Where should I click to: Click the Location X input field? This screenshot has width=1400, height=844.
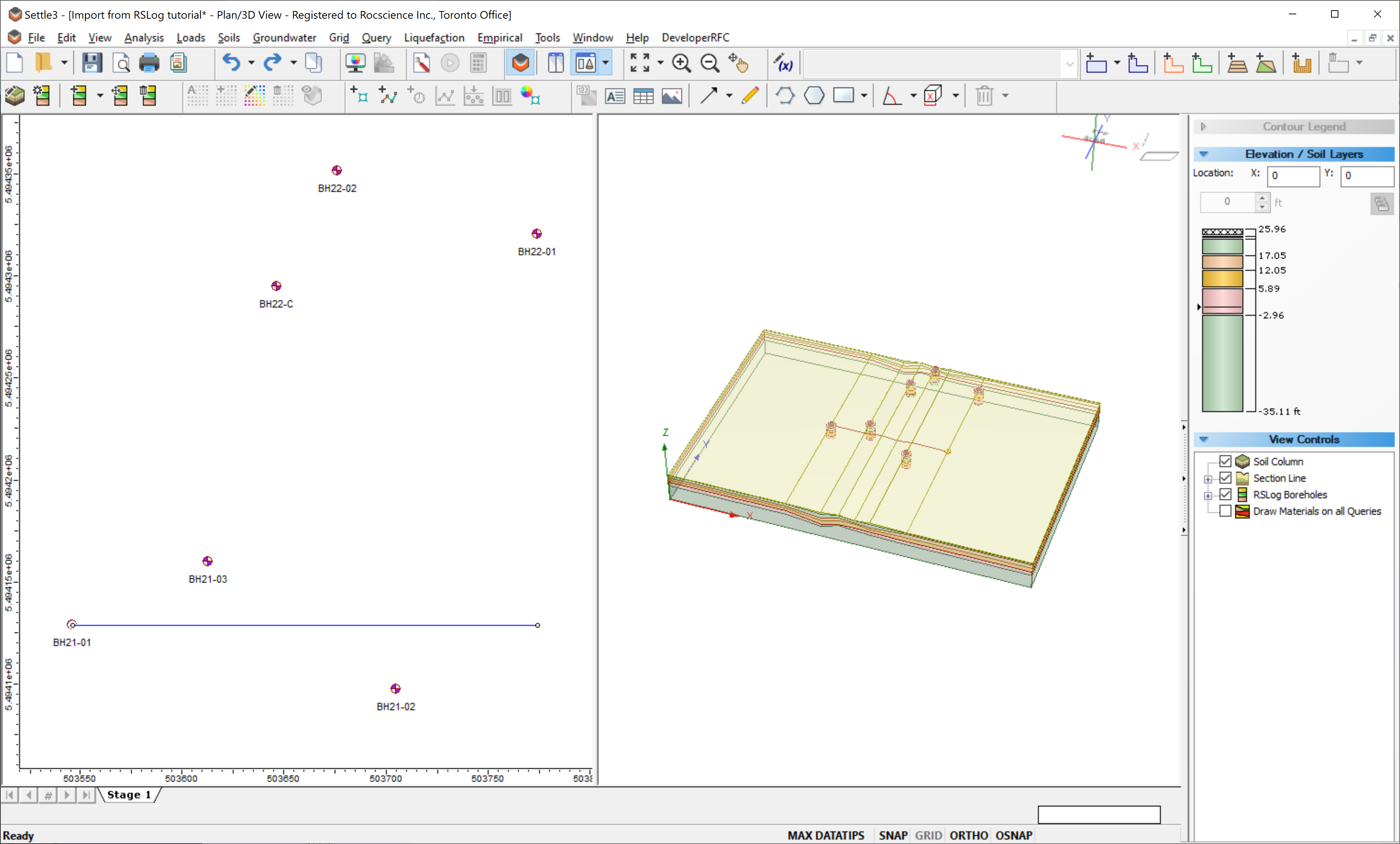[1293, 176]
